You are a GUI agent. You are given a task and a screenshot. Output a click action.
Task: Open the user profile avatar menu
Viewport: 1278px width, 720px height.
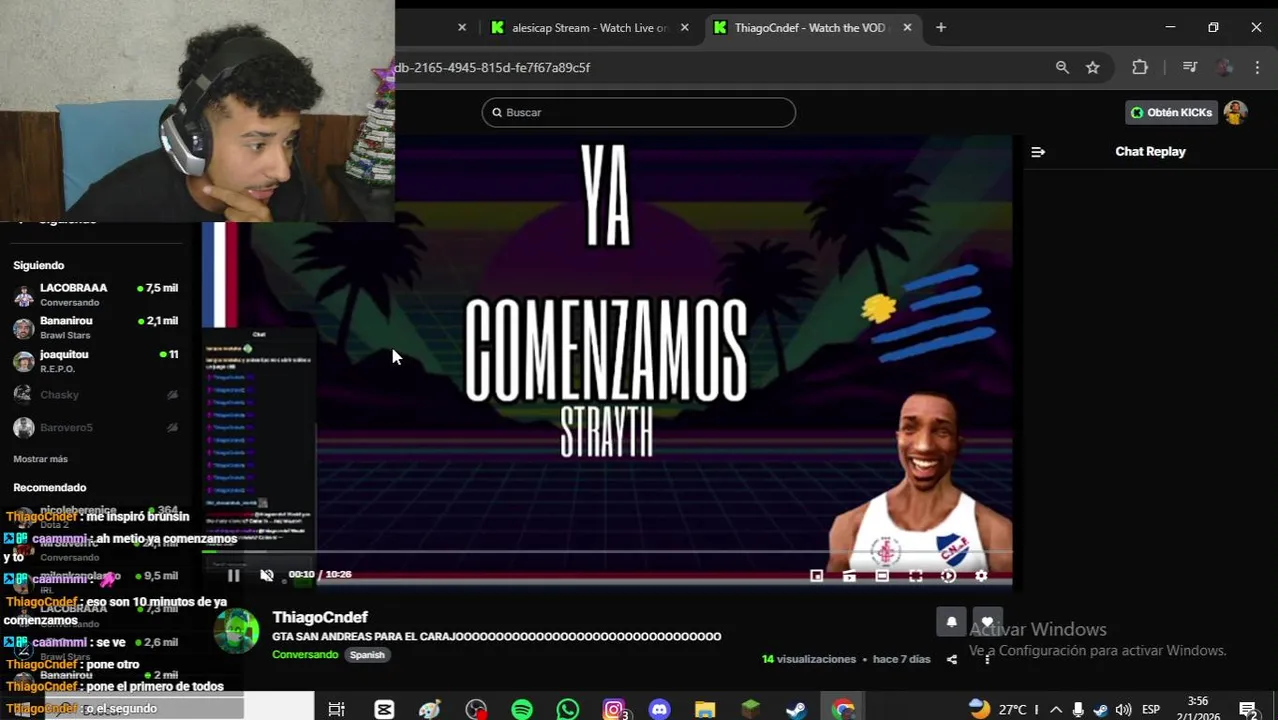point(1235,112)
